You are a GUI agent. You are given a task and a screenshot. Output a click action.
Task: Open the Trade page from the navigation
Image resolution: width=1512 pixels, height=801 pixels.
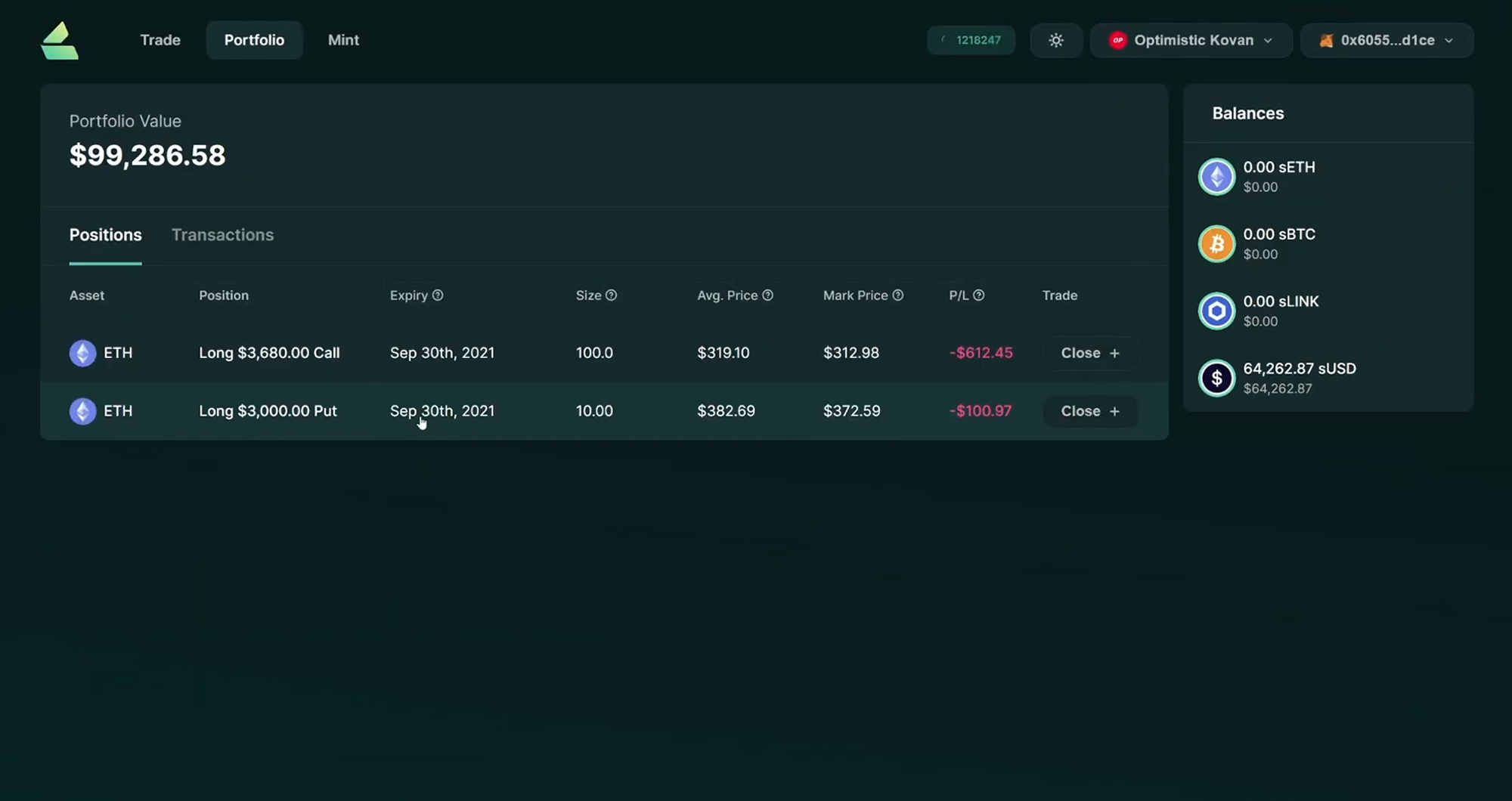click(160, 40)
